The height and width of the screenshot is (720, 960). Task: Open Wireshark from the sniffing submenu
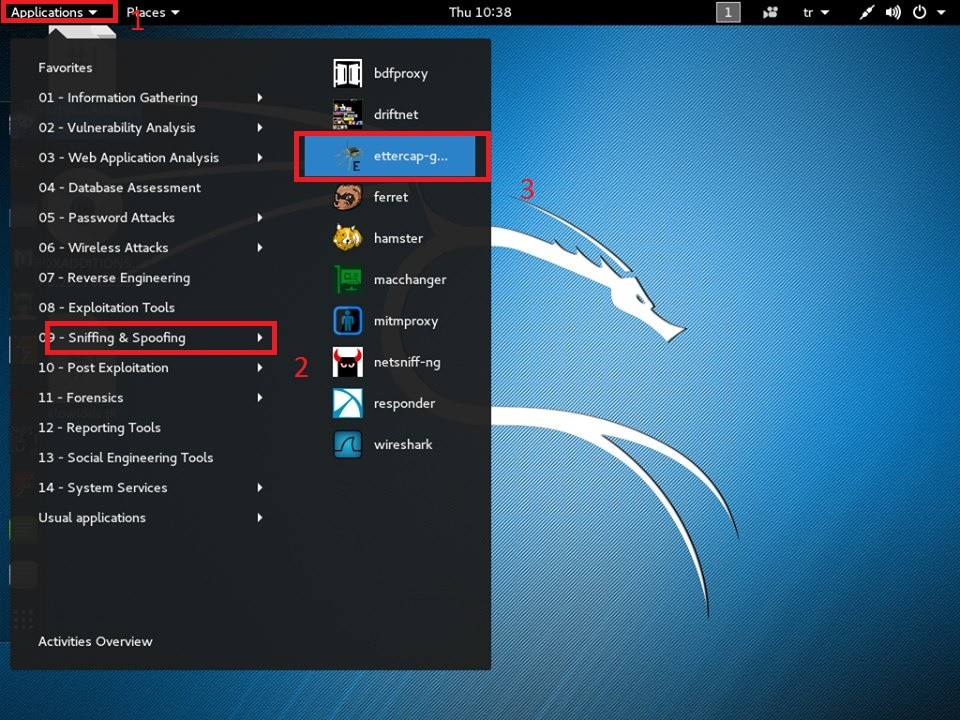(347, 444)
